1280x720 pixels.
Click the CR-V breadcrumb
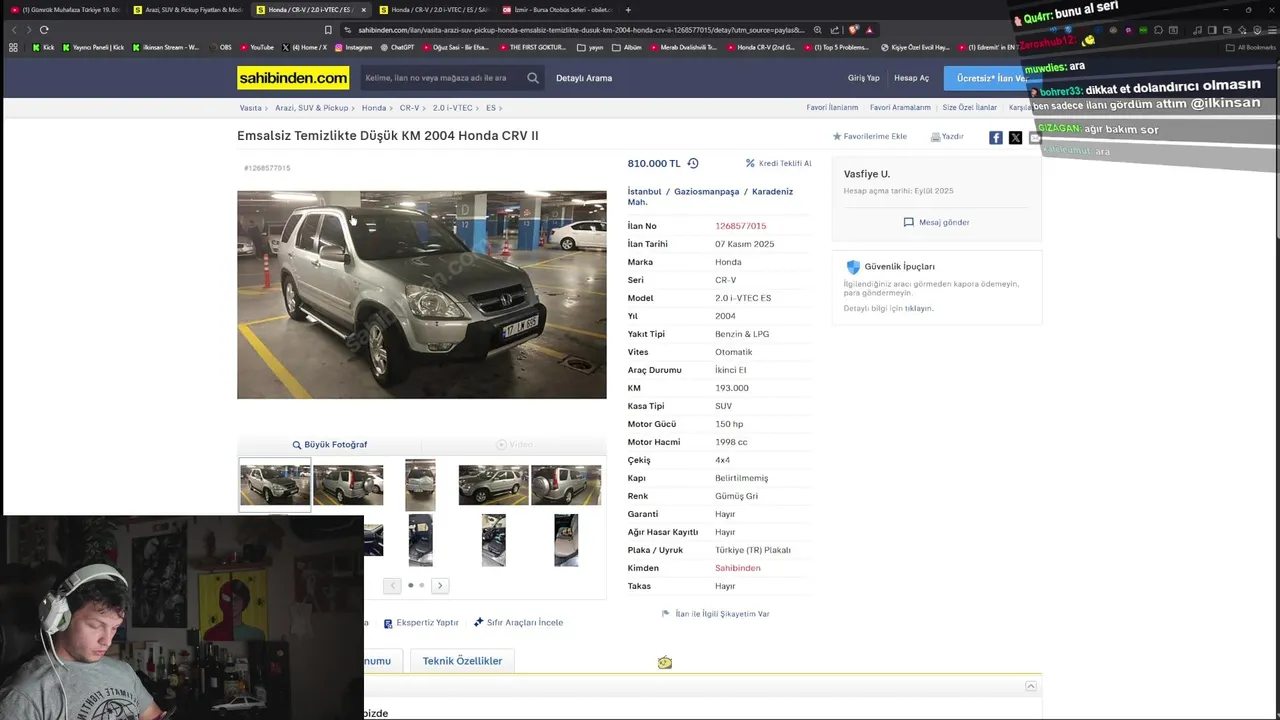(409, 108)
